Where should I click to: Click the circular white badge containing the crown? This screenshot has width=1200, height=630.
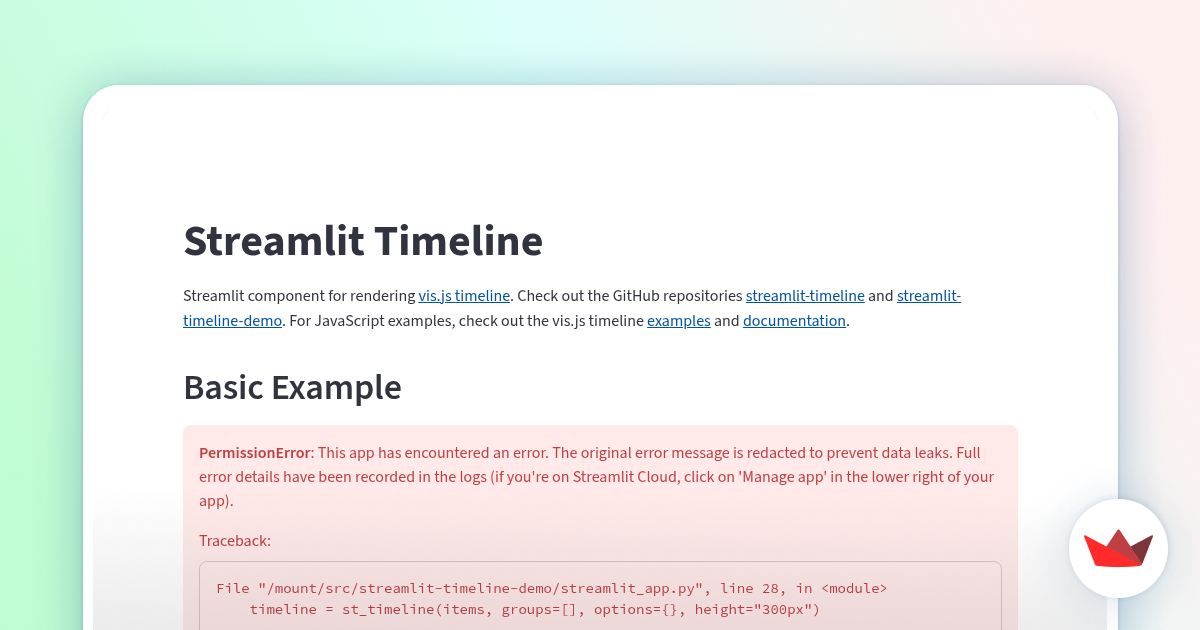(1118, 549)
